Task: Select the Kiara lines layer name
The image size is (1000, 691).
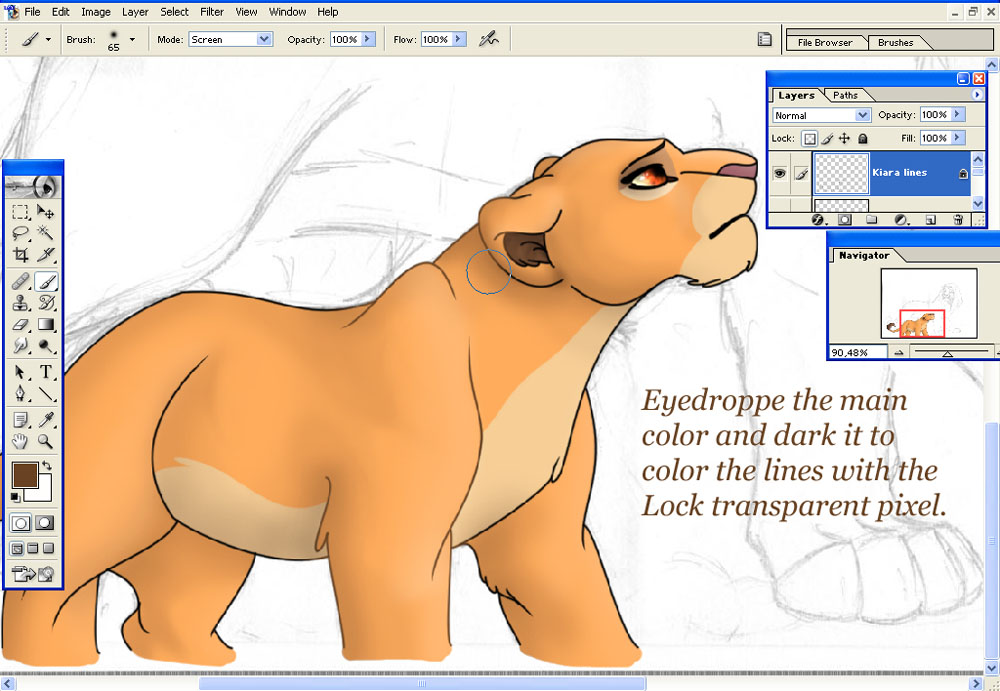Action: (x=899, y=173)
